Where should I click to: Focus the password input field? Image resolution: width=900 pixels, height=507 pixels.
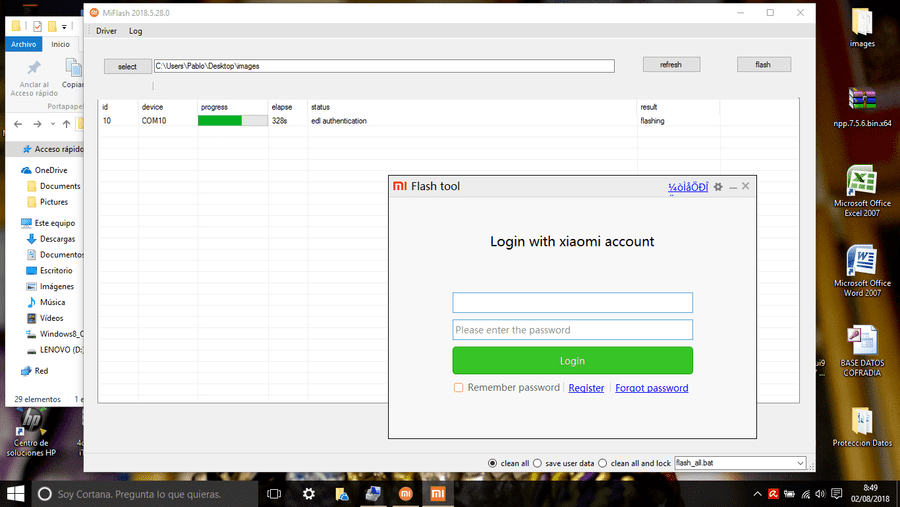pyautogui.click(x=572, y=330)
